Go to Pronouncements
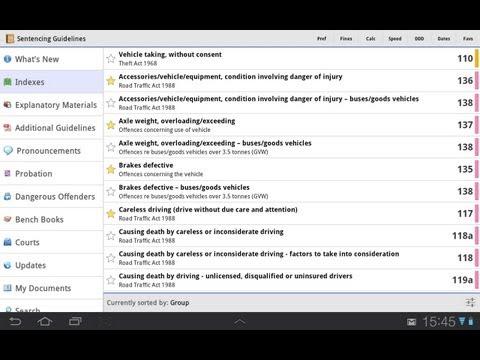 51,151
